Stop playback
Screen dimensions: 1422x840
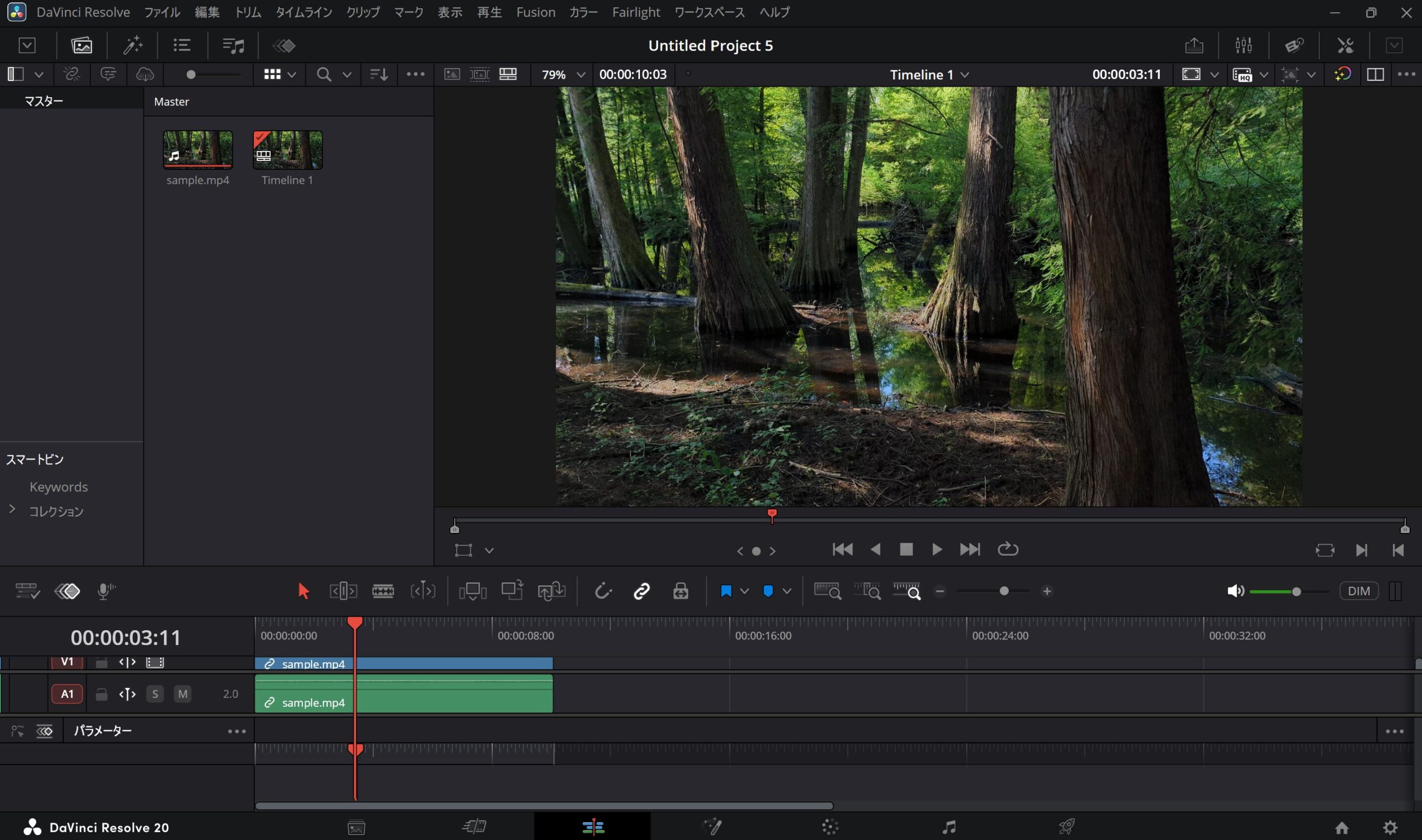pyautogui.click(x=906, y=549)
